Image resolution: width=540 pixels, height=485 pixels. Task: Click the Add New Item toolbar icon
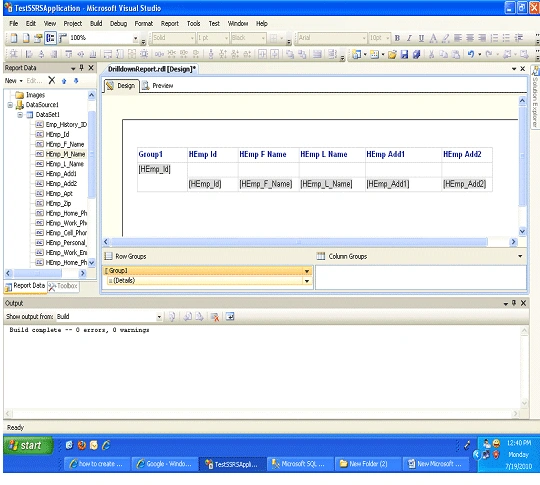point(375,54)
